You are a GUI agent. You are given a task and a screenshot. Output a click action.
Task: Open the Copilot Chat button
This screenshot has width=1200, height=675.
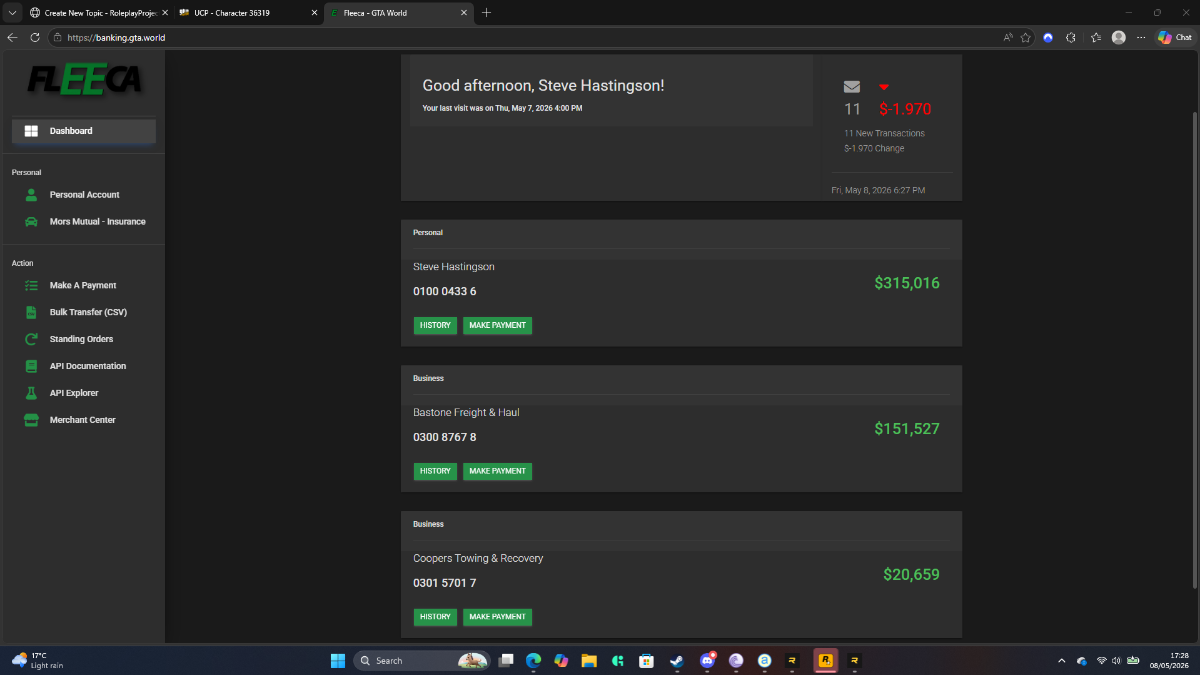(1175, 37)
